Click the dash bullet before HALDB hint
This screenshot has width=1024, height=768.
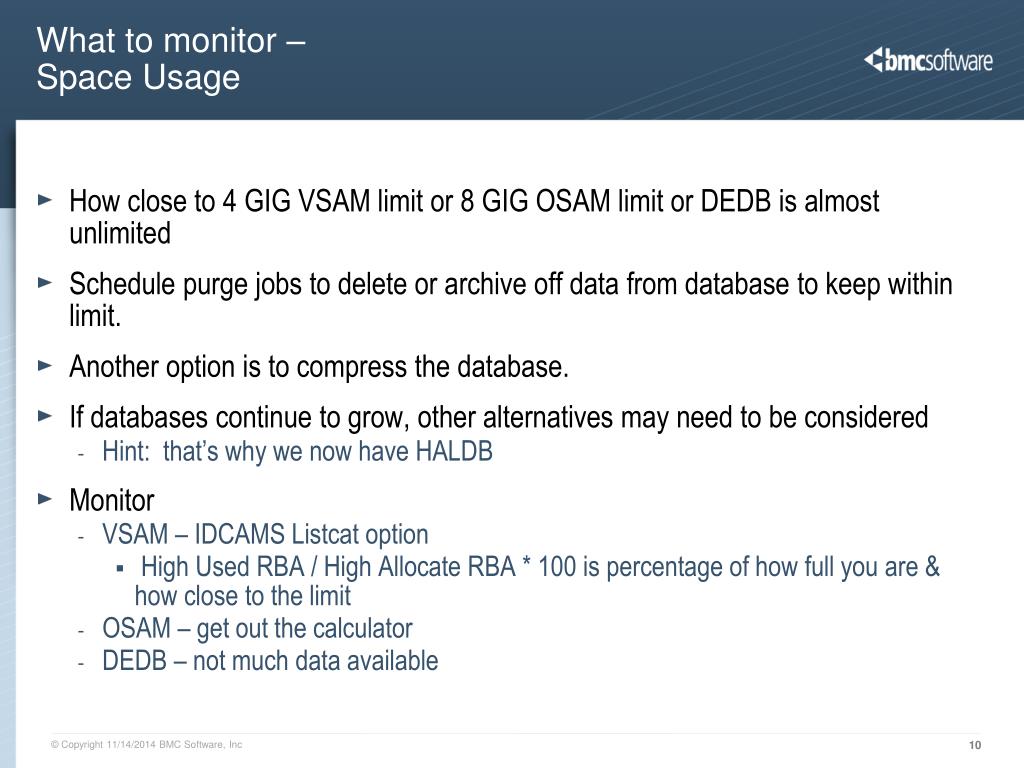(81, 453)
